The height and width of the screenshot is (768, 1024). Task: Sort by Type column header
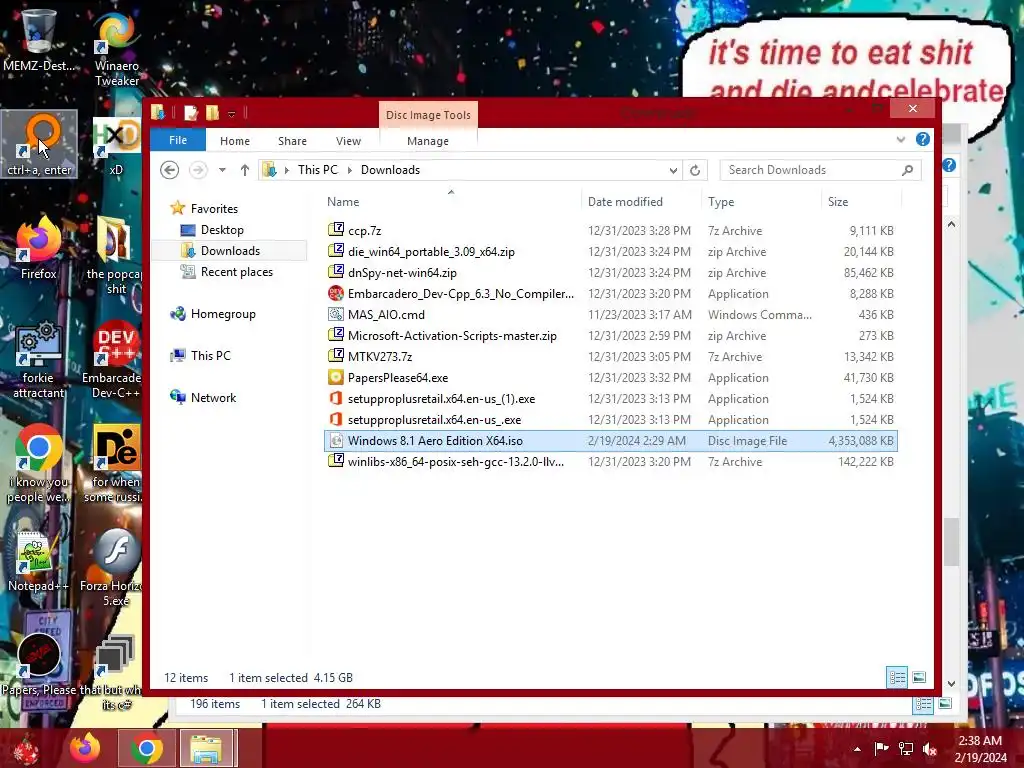(x=761, y=202)
